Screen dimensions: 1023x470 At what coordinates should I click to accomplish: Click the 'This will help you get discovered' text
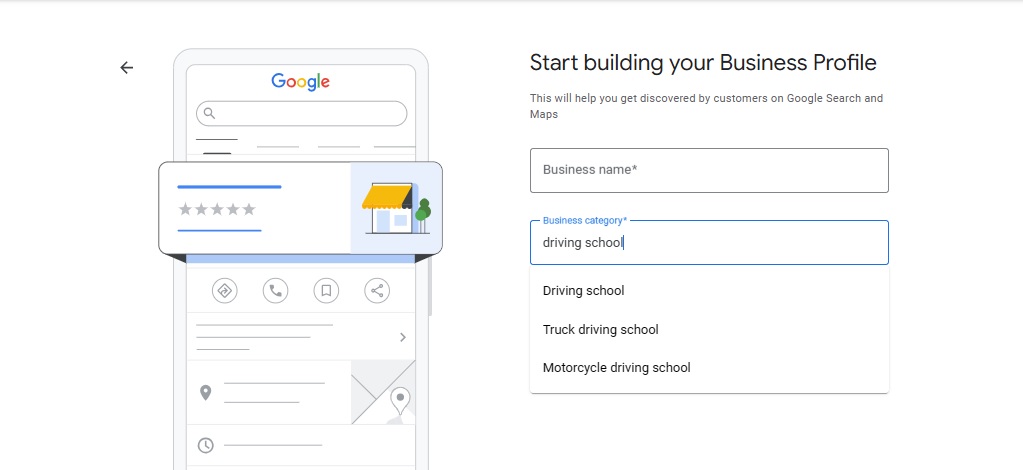(x=707, y=106)
